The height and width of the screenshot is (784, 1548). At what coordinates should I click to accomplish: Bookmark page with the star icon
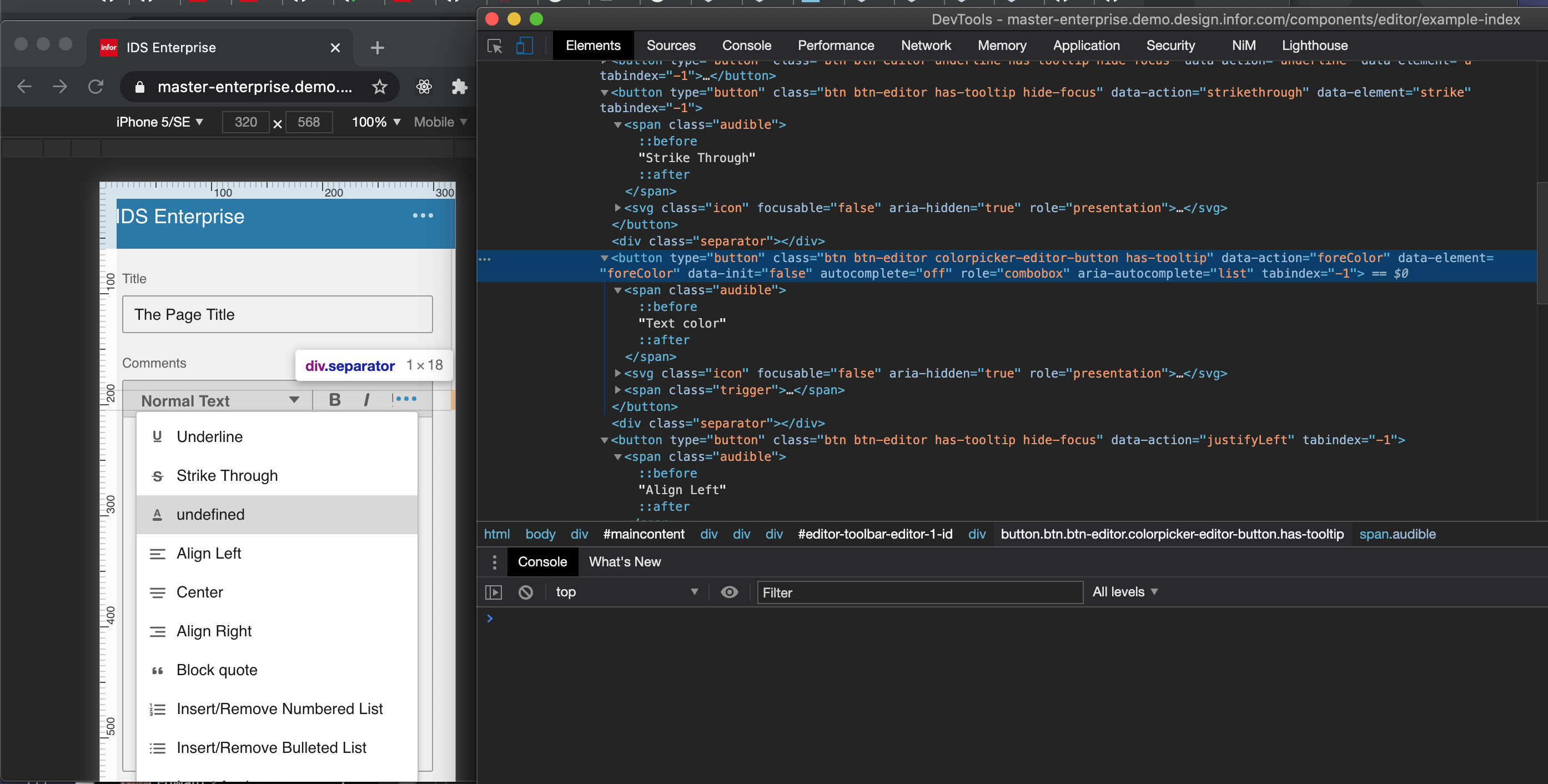point(379,87)
